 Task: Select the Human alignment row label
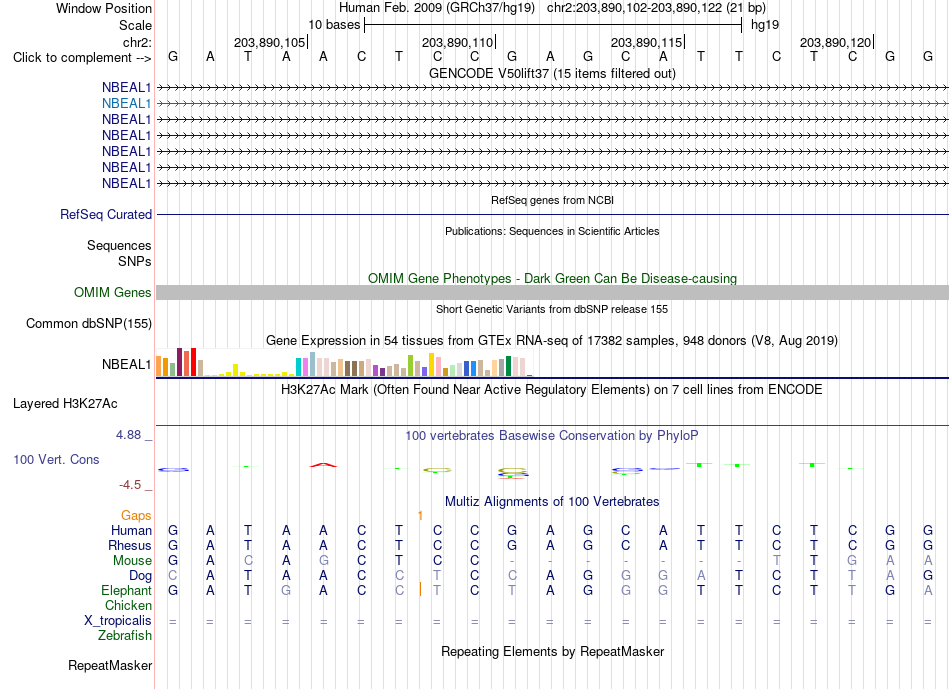[x=131, y=531]
